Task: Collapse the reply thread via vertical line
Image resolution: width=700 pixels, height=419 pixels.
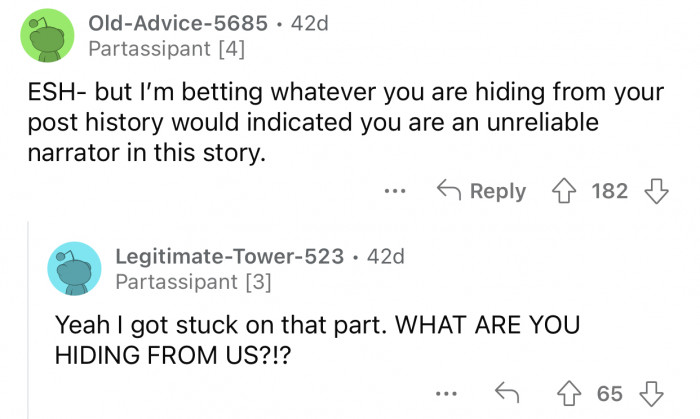Action: (27, 330)
